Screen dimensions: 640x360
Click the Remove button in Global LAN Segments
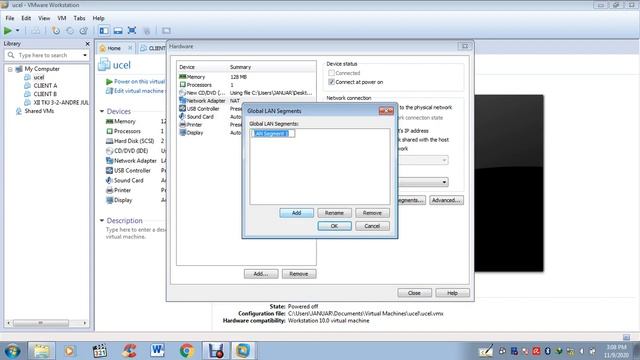pos(372,213)
